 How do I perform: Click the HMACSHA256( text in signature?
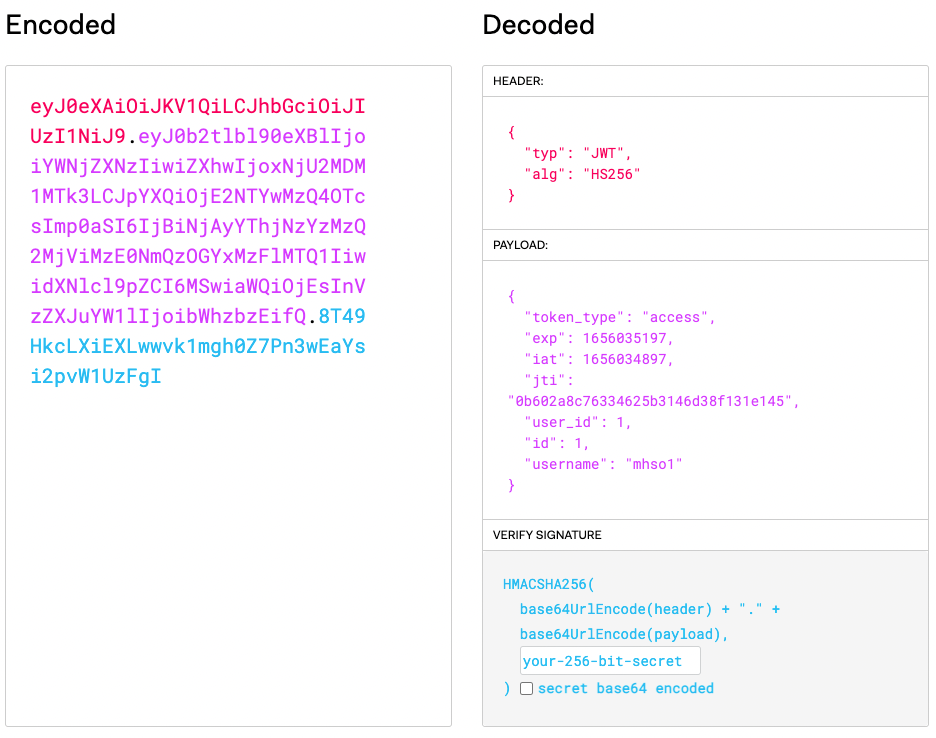[549, 584]
